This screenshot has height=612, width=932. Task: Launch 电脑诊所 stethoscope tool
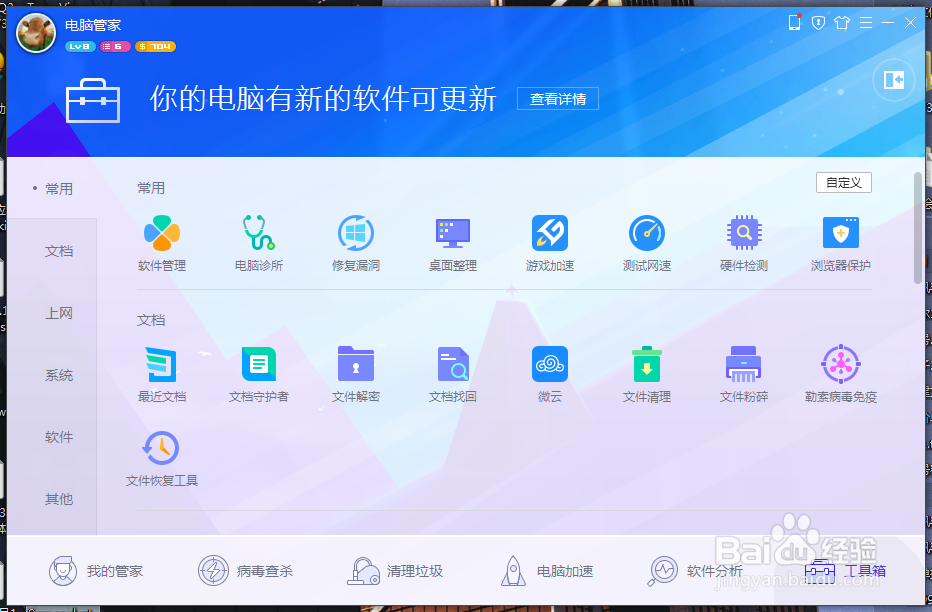[x=259, y=243]
